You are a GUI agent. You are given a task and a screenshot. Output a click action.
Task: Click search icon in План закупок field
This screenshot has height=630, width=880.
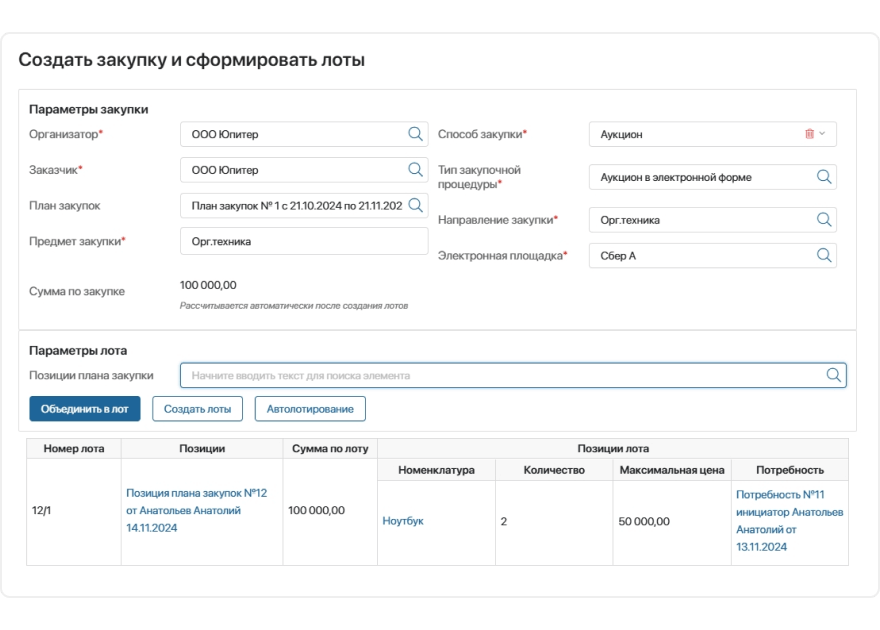click(415, 206)
